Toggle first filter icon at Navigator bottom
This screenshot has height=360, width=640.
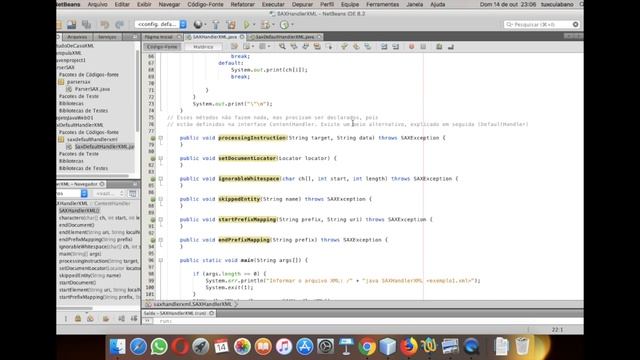[65, 318]
